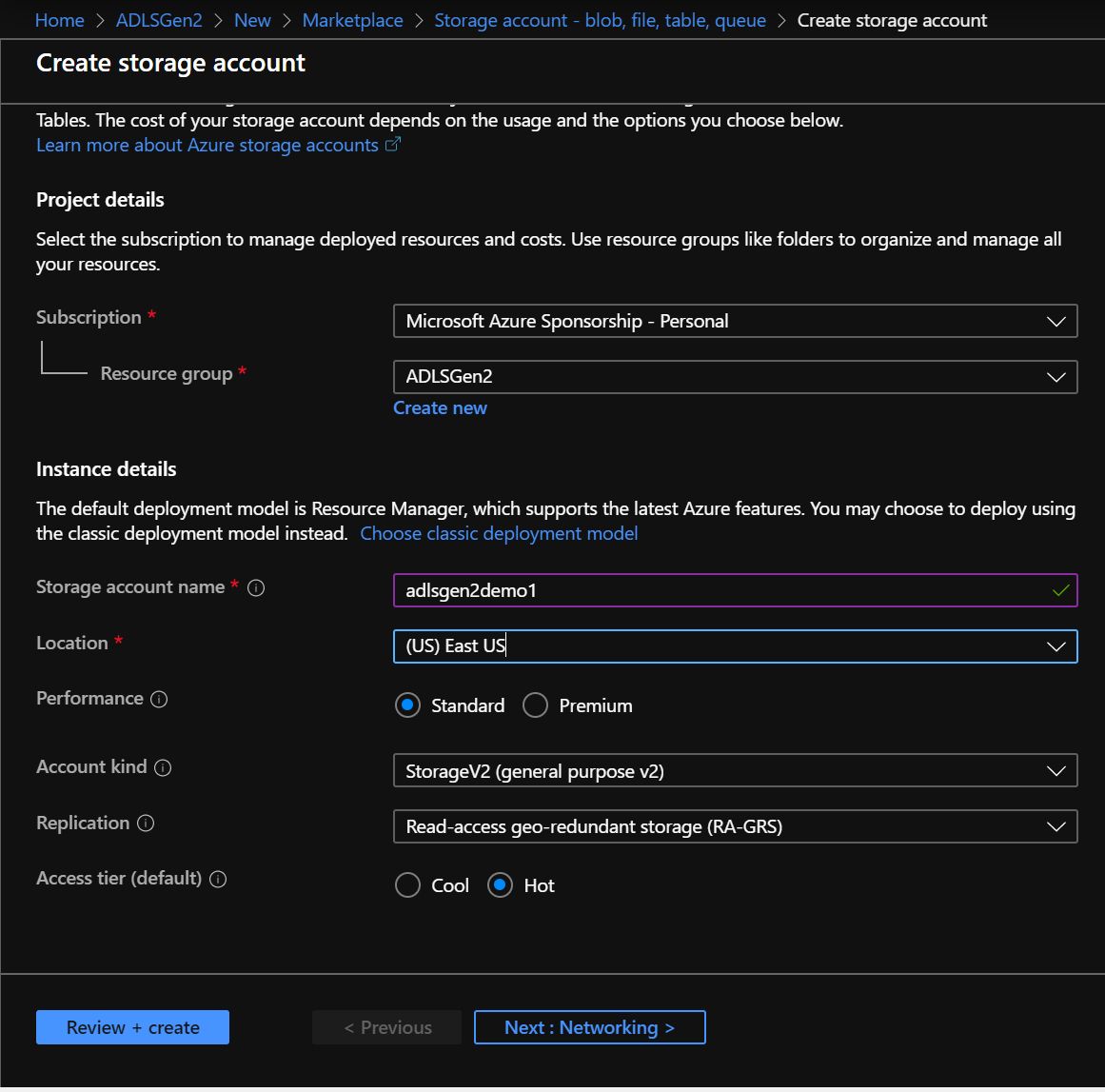Open the Resource group dropdown
This screenshot has height=1092, width=1105.
[x=1056, y=377]
